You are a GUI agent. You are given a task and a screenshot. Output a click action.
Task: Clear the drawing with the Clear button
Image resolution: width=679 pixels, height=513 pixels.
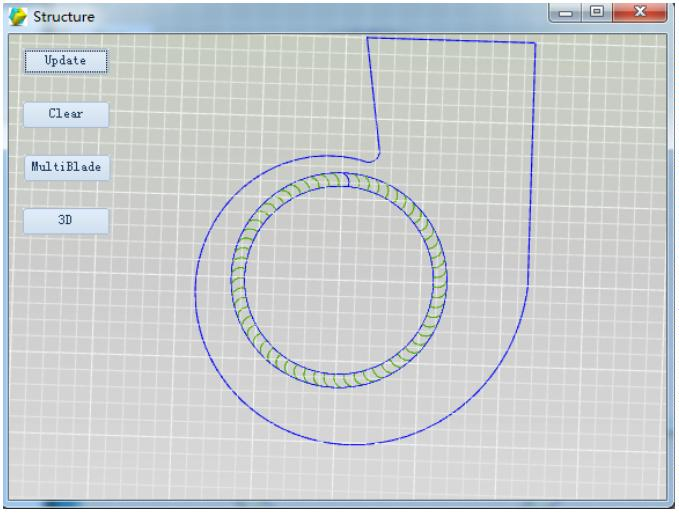coord(66,114)
